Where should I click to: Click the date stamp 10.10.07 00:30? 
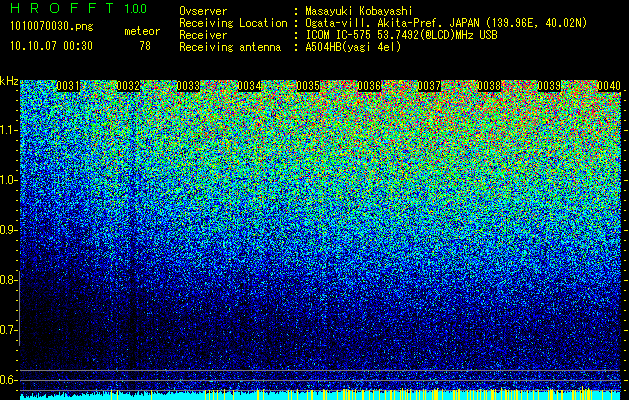click(51, 46)
